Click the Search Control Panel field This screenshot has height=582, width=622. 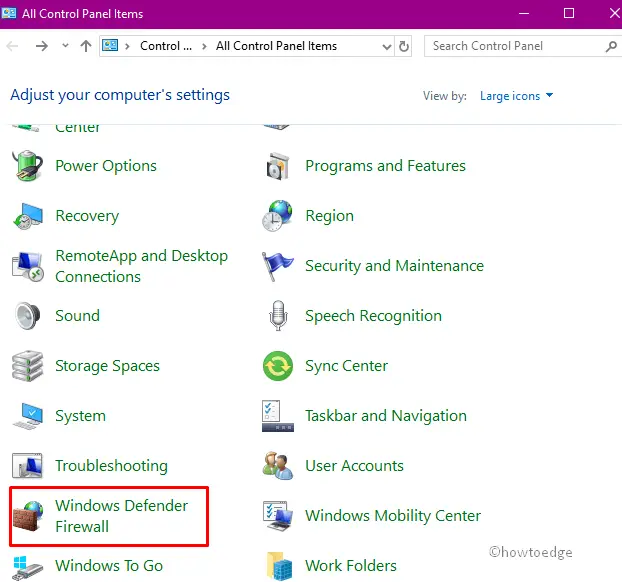point(515,46)
